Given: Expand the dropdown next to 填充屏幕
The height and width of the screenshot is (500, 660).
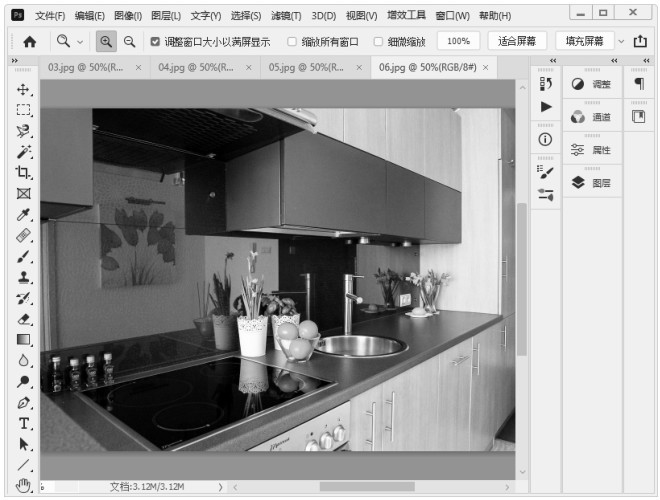Looking at the screenshot, I should 621,42.
